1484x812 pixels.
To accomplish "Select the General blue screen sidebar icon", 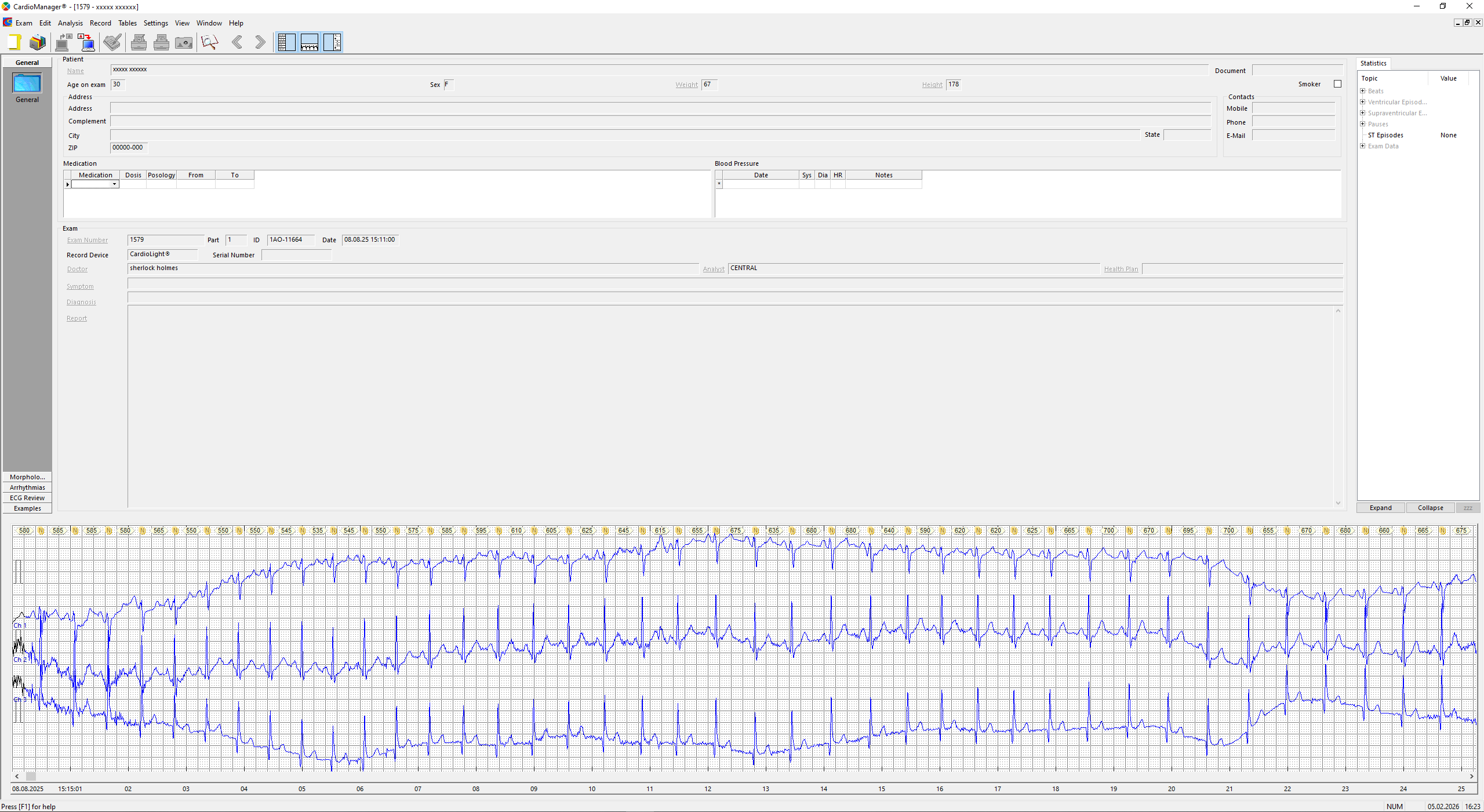I will click(x=27, y=83).
